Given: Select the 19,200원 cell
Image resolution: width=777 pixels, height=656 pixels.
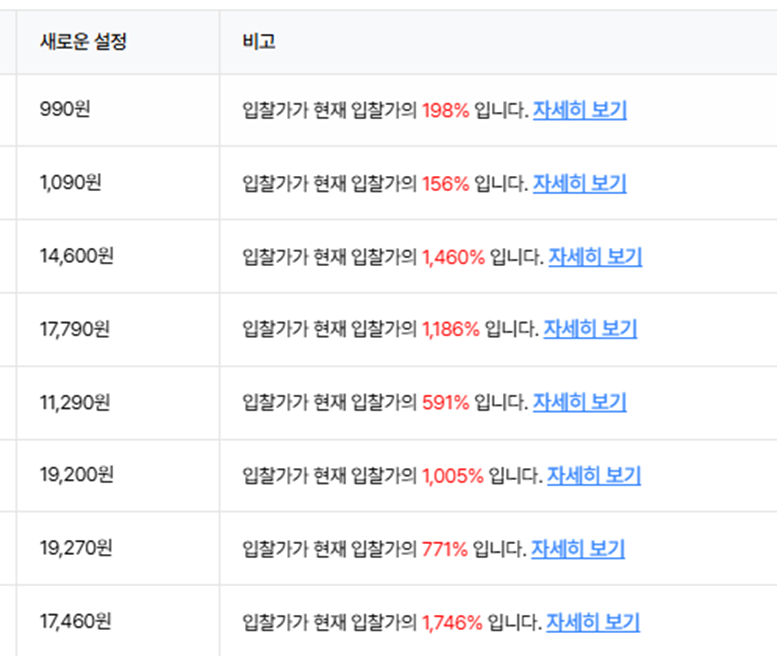Looking at the screenshot, I should coord(77,475).
